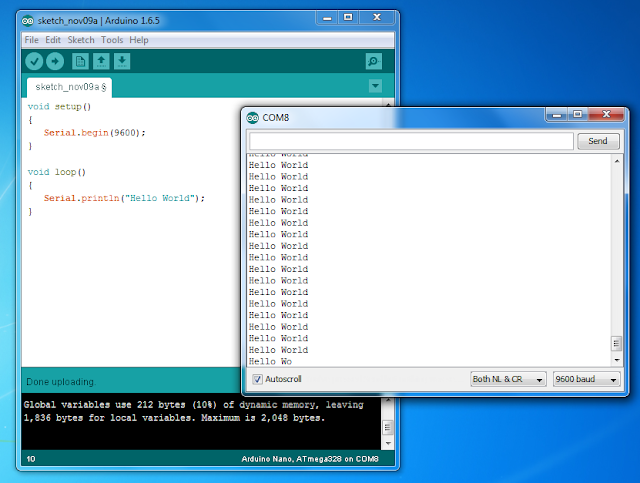Screen dimensions: 640x483
Task: Click the Serial.begin(9600); code line
Action: pos(95,133)
